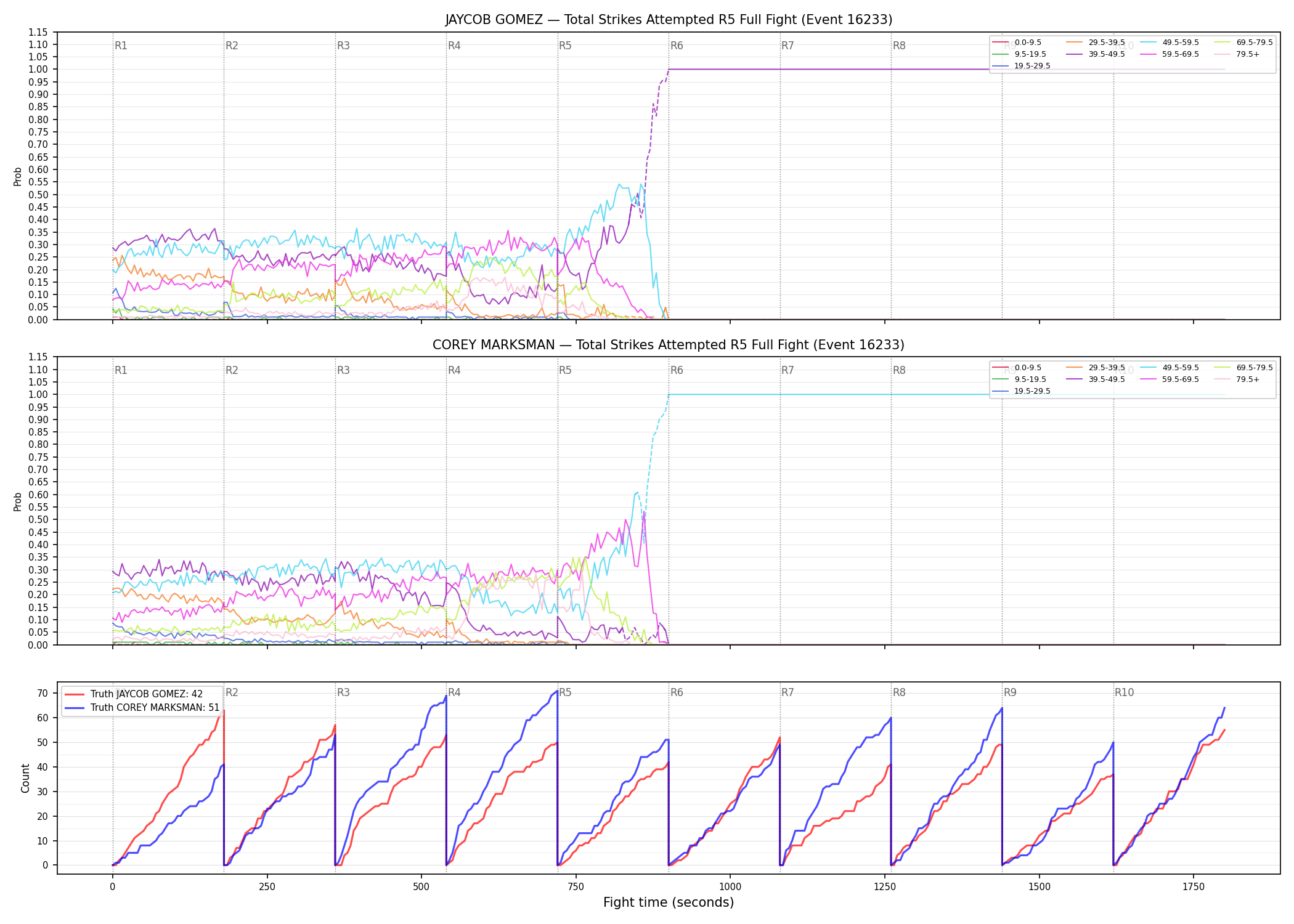The image size is (1294, 924).
Task: Click the x-axis tick label 1500
Action: point(1040,887)
